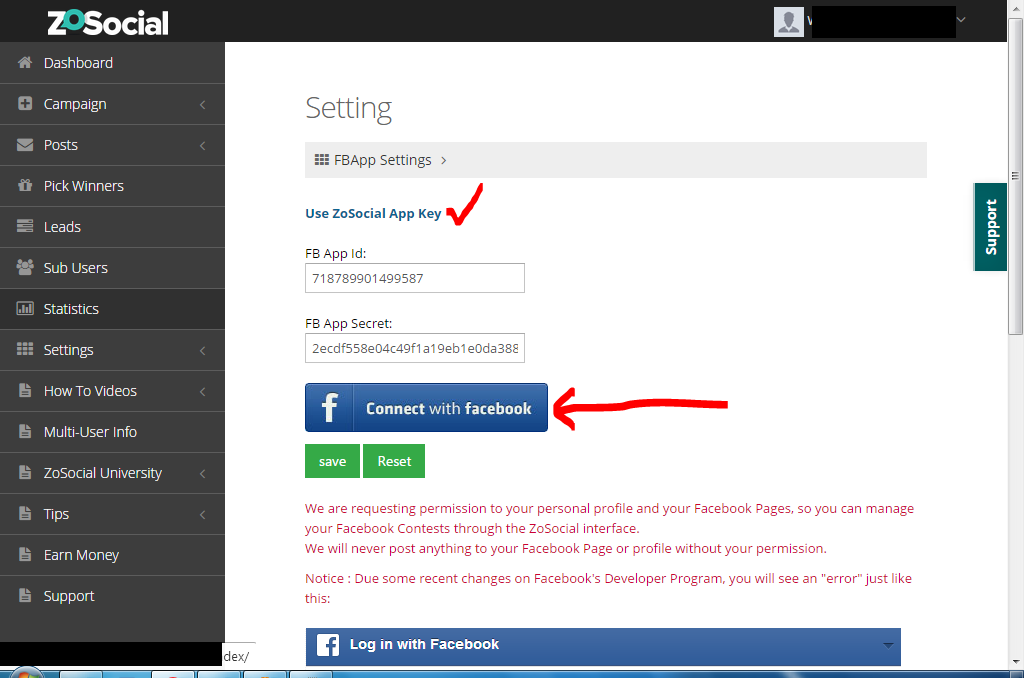The image size is (1024, 678).
Task: Click the FB App Id input field
Action: pos(415,278)
